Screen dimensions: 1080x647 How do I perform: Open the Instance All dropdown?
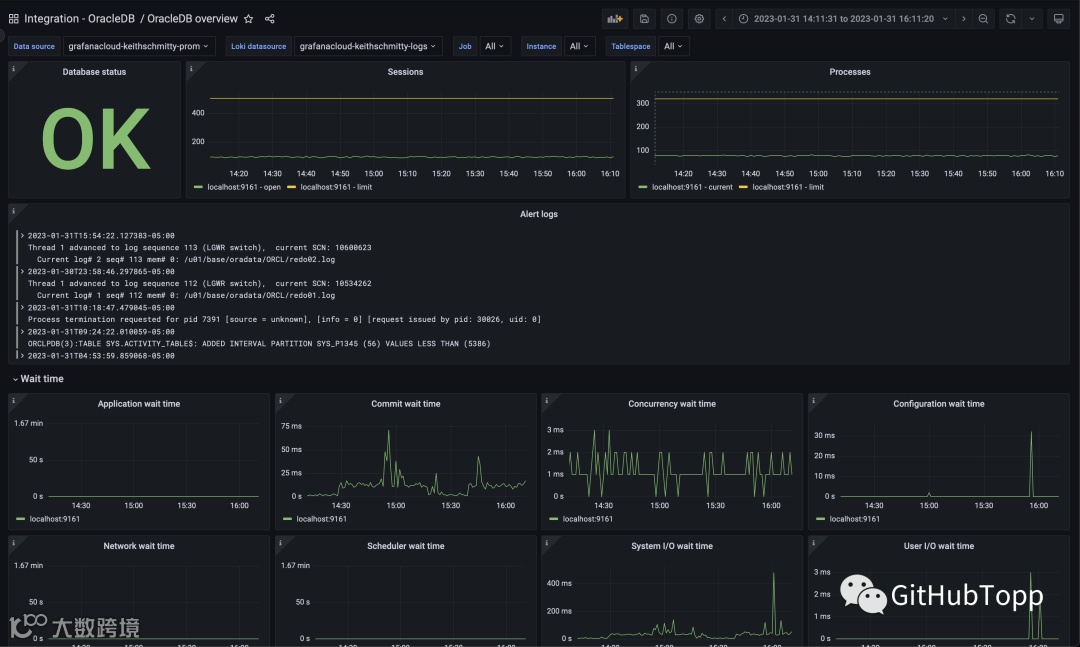(x=579, y=46)
